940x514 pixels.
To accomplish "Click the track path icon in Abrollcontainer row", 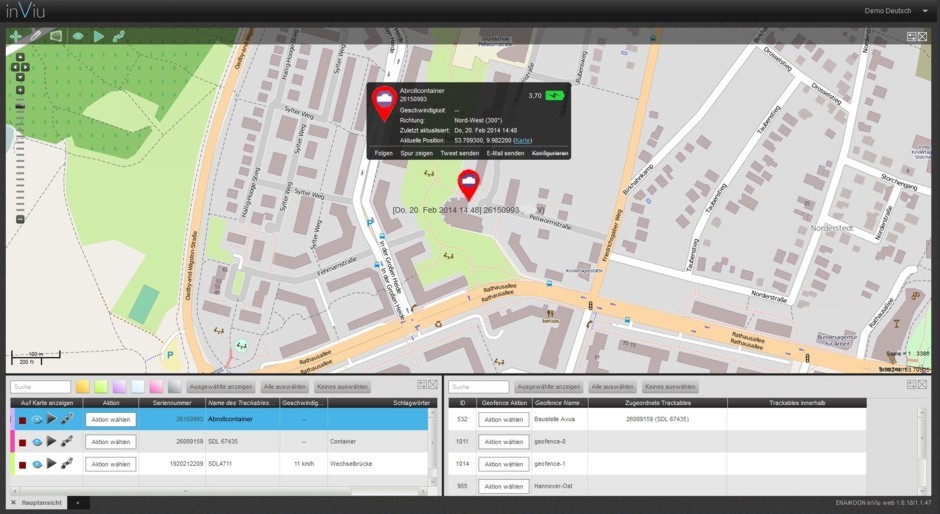I will pyautogui.click(x=67, y=419).
